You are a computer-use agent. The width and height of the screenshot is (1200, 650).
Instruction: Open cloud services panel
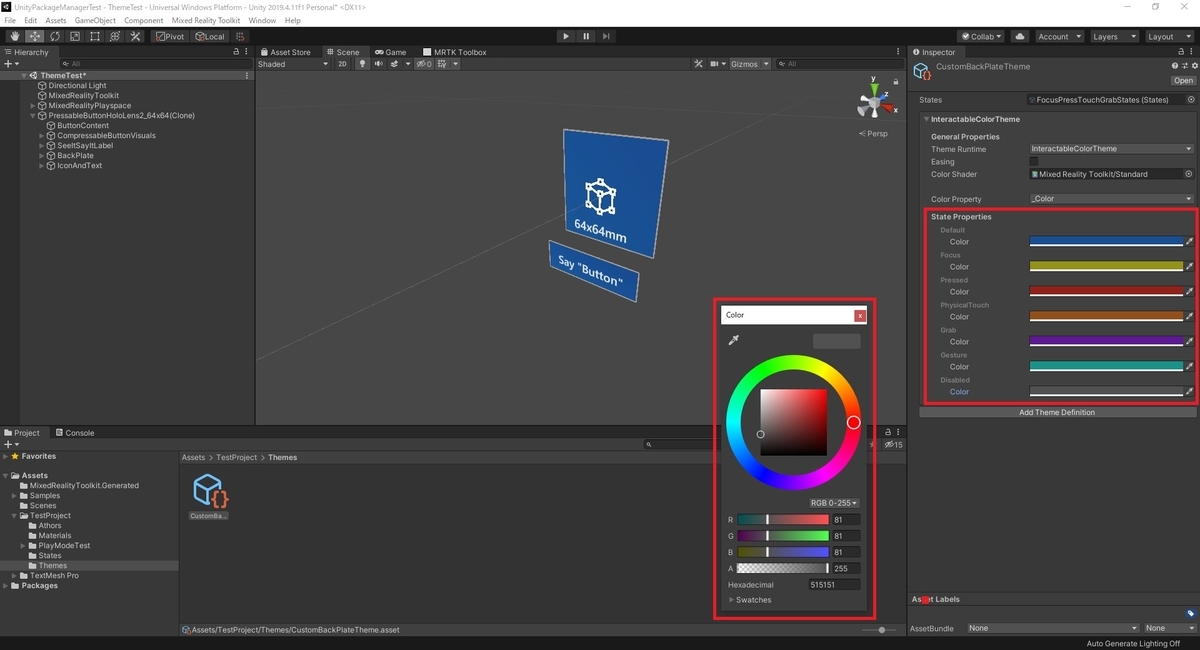1020,36
